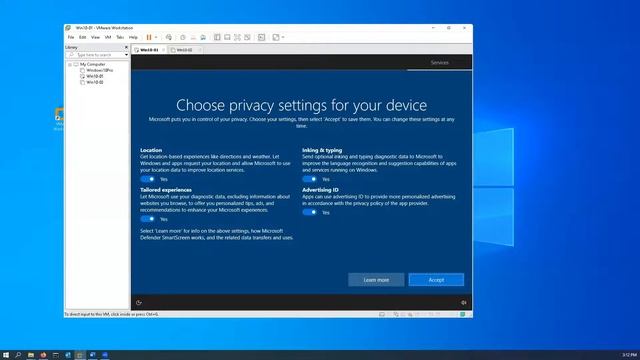This screenshot has height=360, width=640.
Task: Close the Win10-01 tab
Action: click(x=164, y=50)
